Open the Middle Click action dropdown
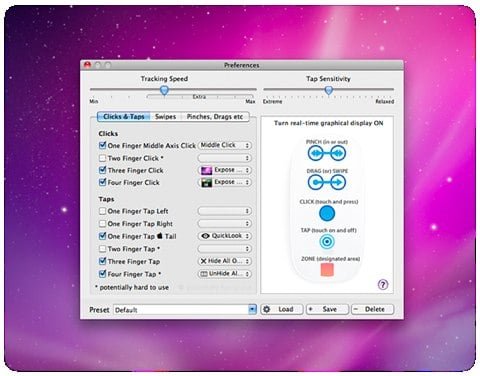The height and width of the screenshot is (376, 480). (225, 145)
